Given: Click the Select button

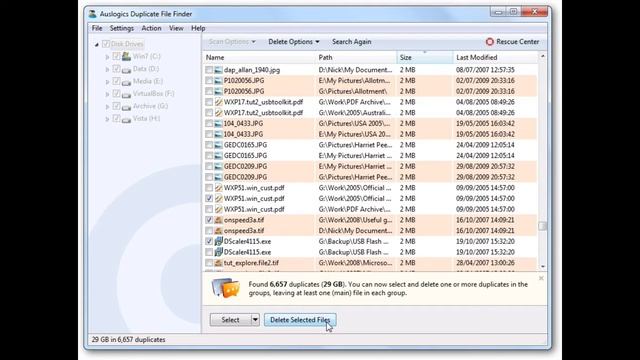Looking at the screenshot, I should tap(230, 320).
